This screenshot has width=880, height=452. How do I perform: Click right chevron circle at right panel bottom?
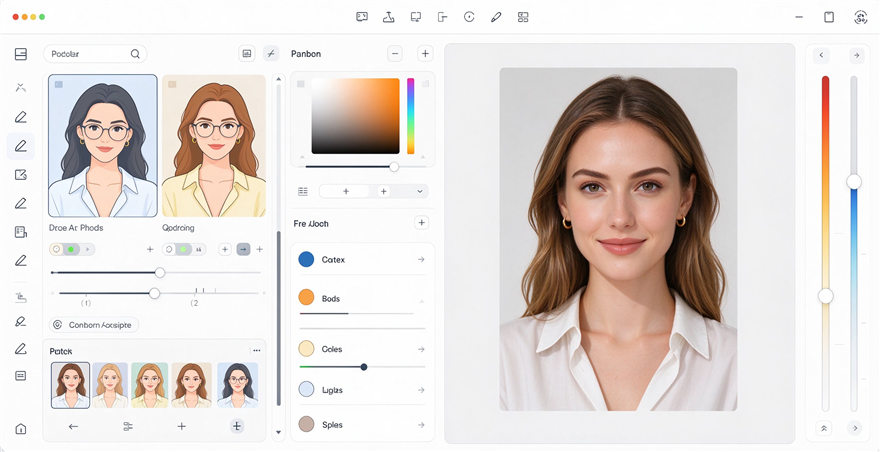[x=855, y=428]
